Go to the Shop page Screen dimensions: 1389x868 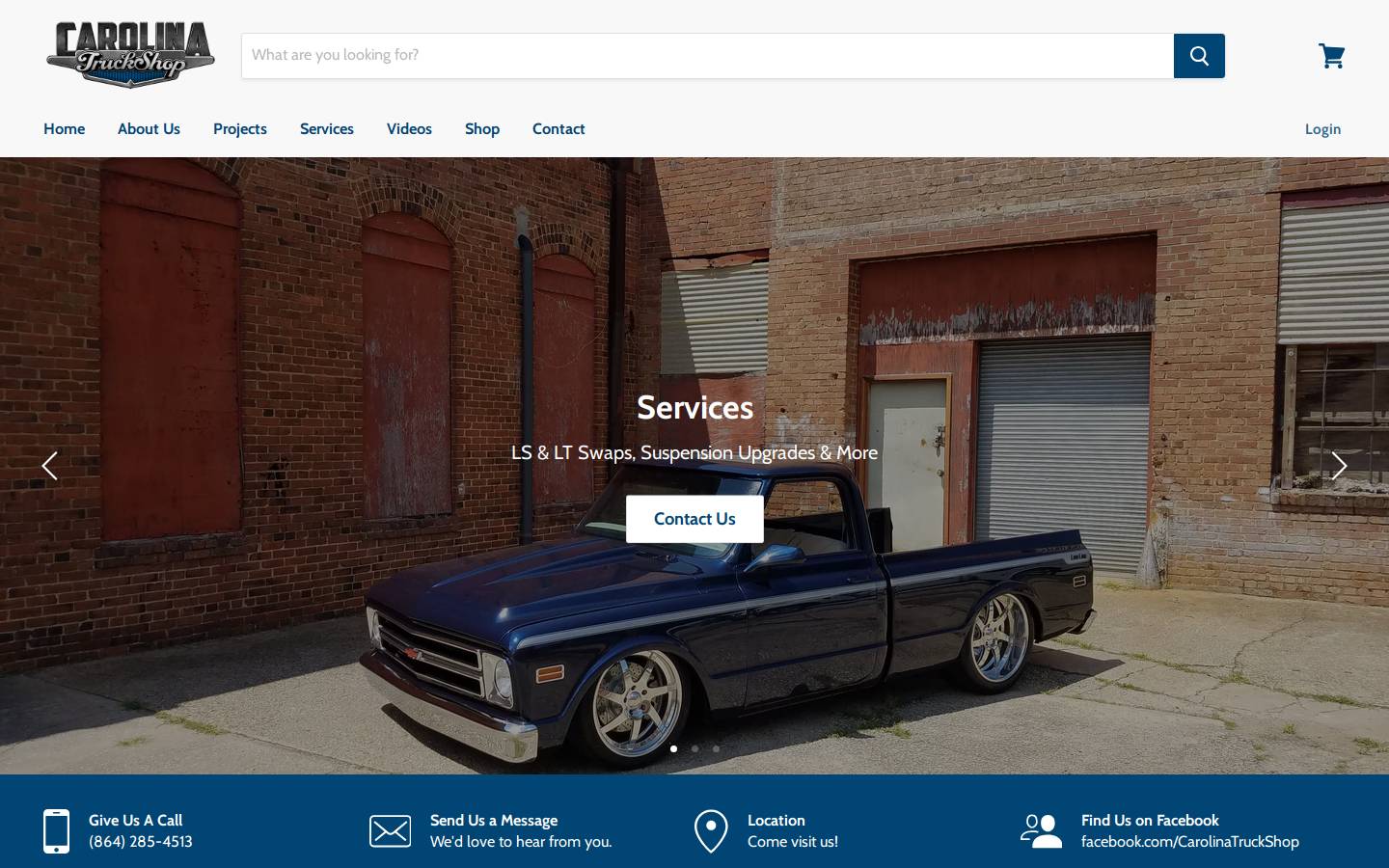point(482,129)
